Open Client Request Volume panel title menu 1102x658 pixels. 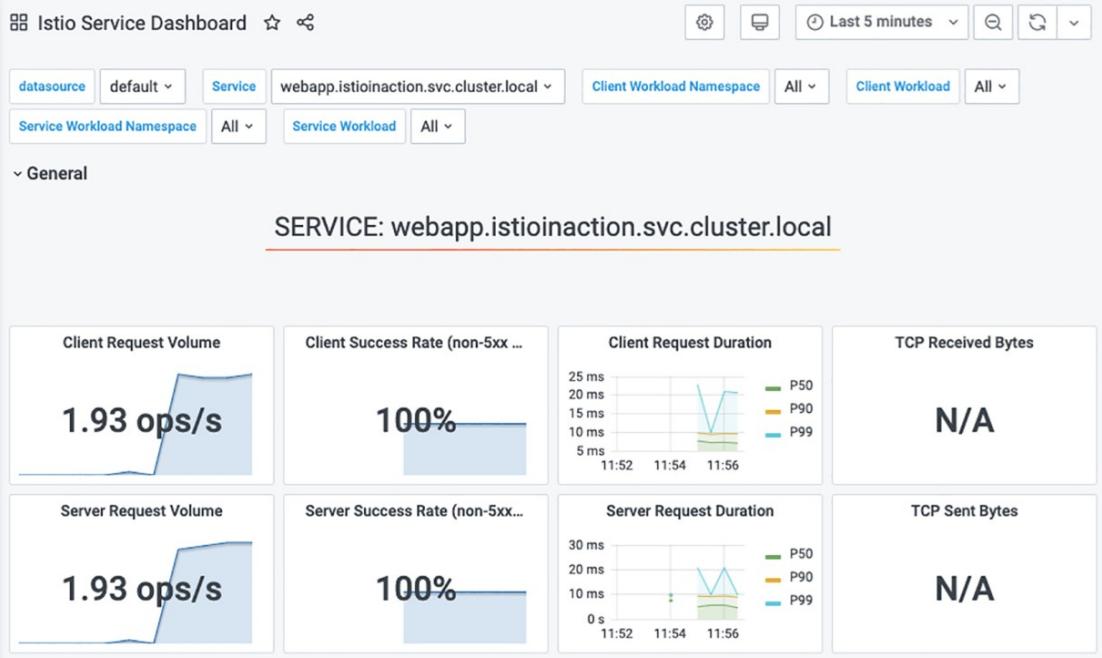click(x=141, y=342)
